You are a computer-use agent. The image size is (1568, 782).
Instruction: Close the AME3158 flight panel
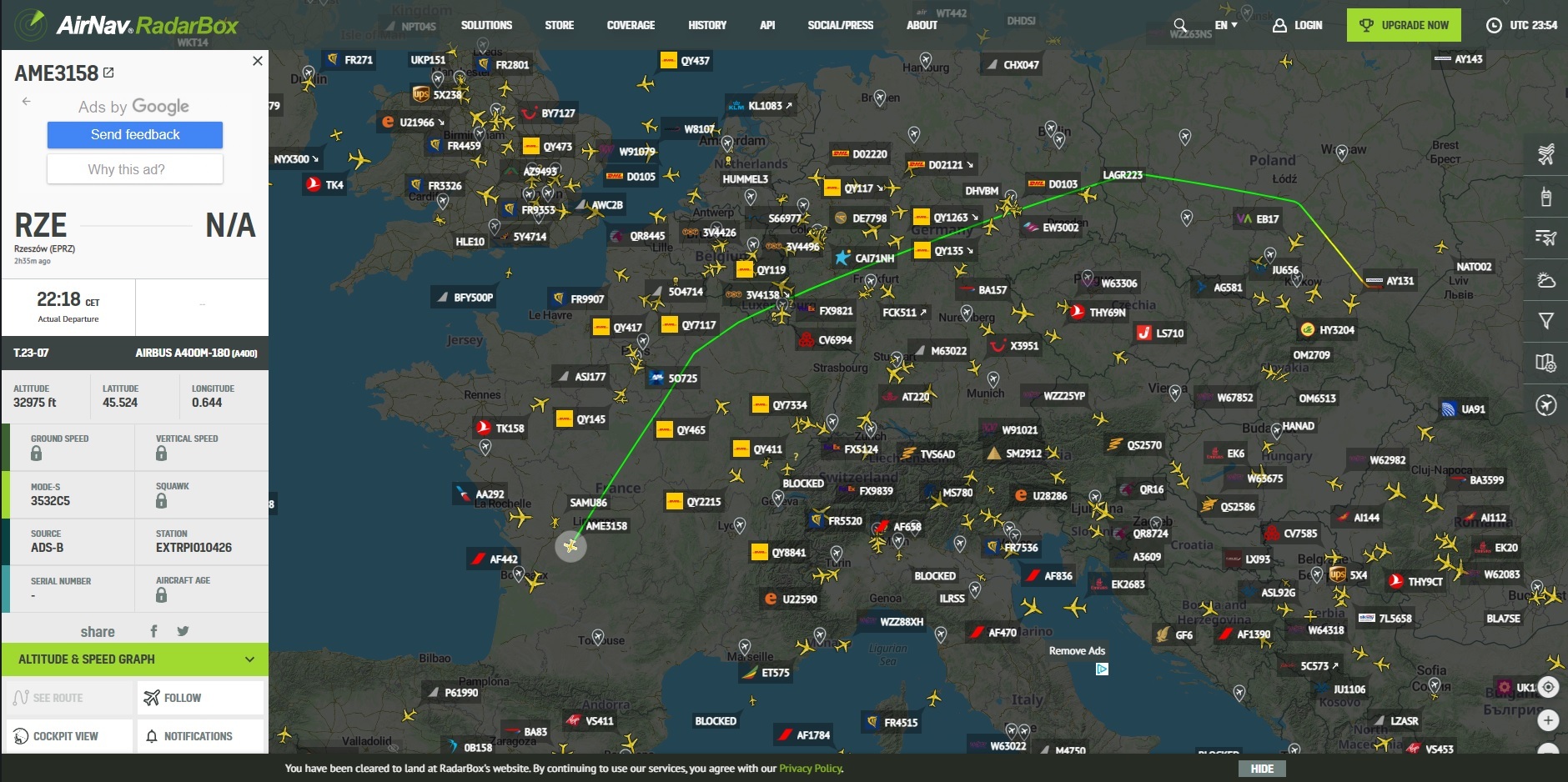[257, 61]
